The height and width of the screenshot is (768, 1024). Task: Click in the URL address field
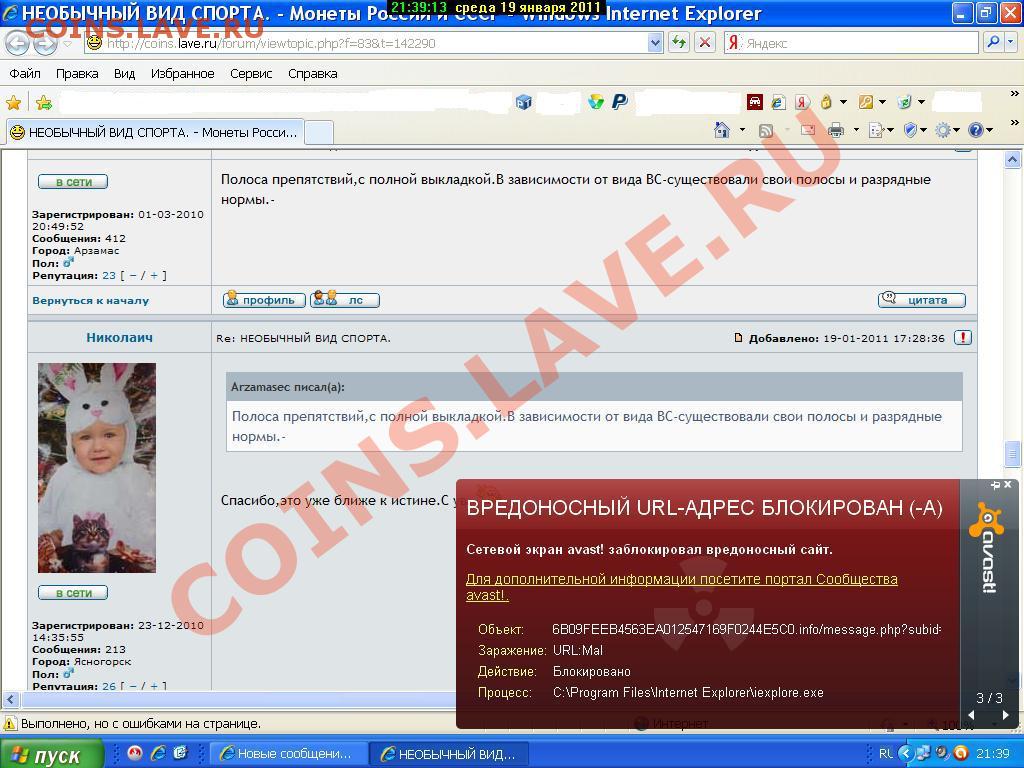[x=376, y=43]
